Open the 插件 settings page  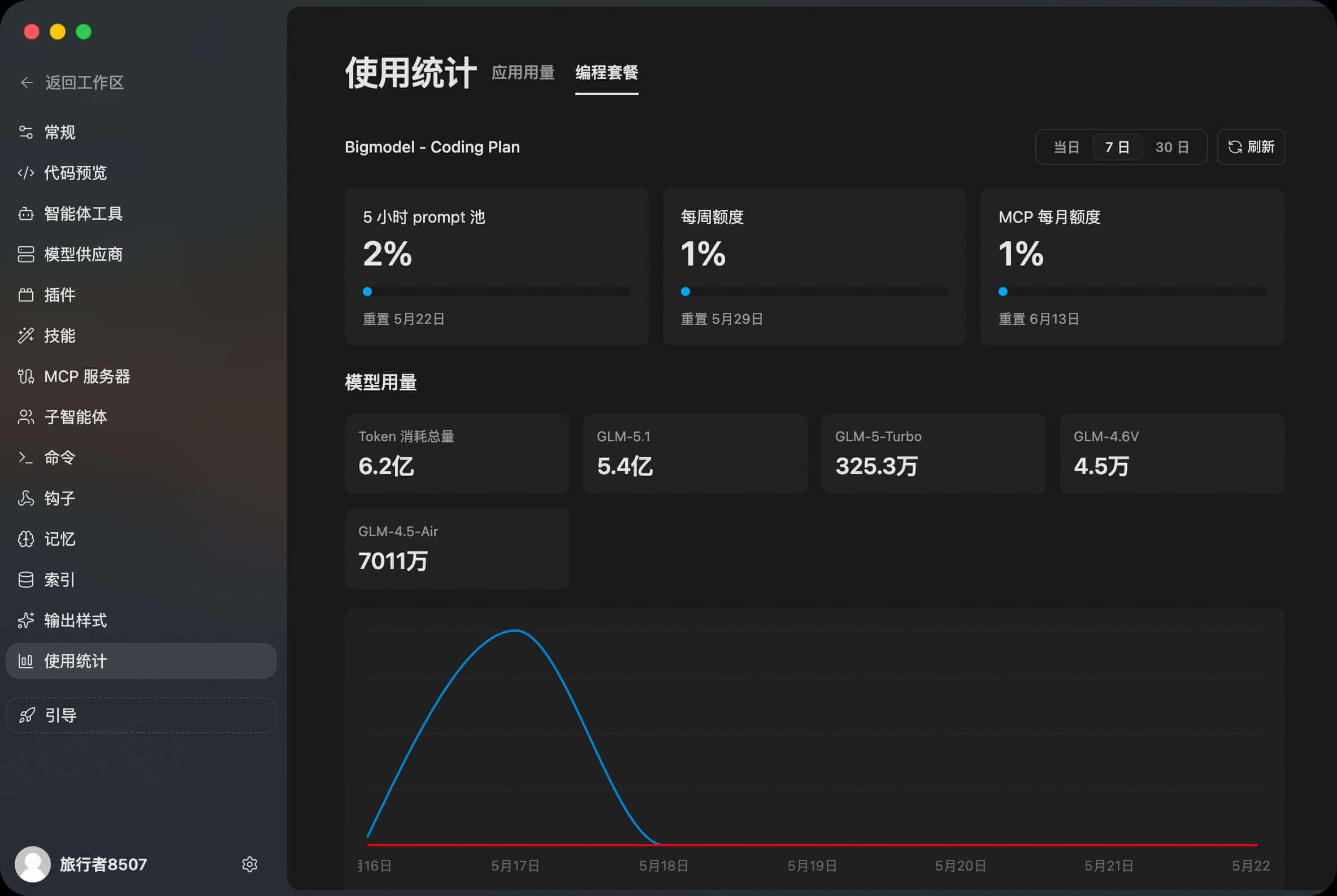[141, 295]
